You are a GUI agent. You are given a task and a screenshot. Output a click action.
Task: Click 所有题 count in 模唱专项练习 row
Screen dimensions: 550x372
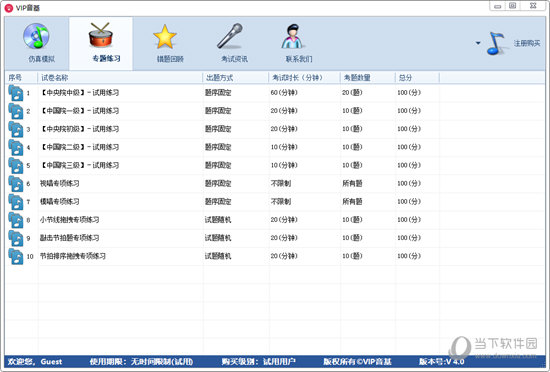[x=352, y=202]
